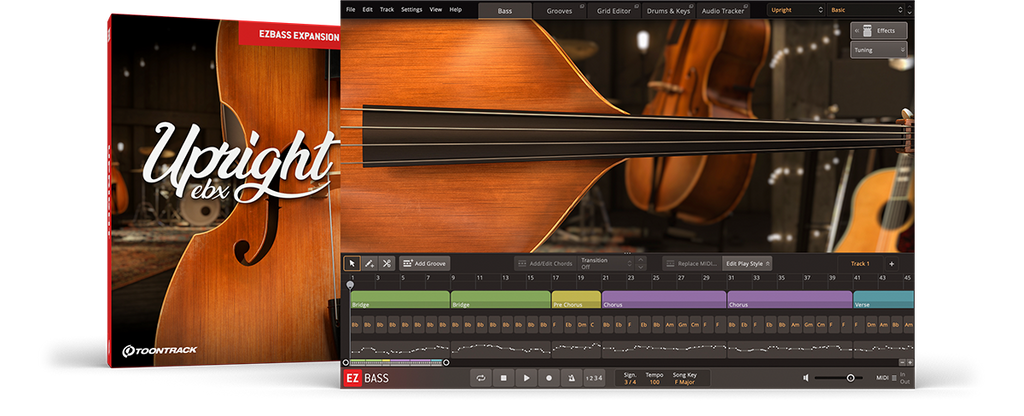Select the first purple Chorus block
The height and width of the screenshot is (416, 1024).
point(664,300)
